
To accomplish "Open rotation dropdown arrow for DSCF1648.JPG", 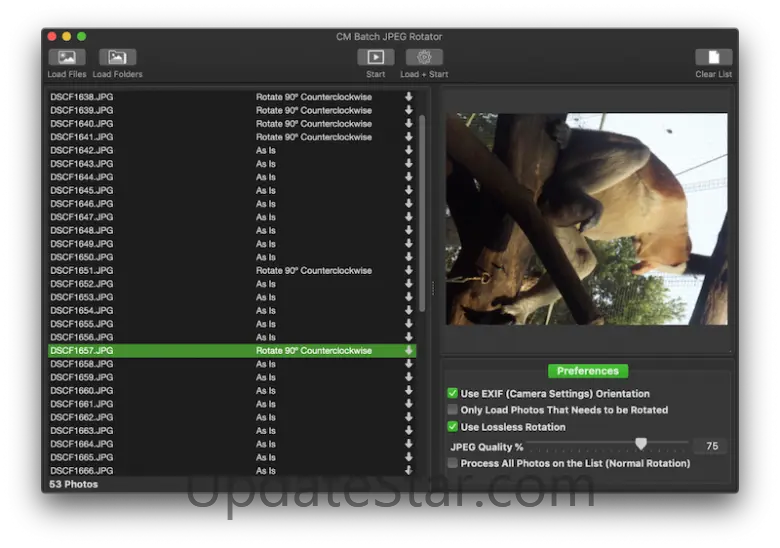I will tap(408, 230).
